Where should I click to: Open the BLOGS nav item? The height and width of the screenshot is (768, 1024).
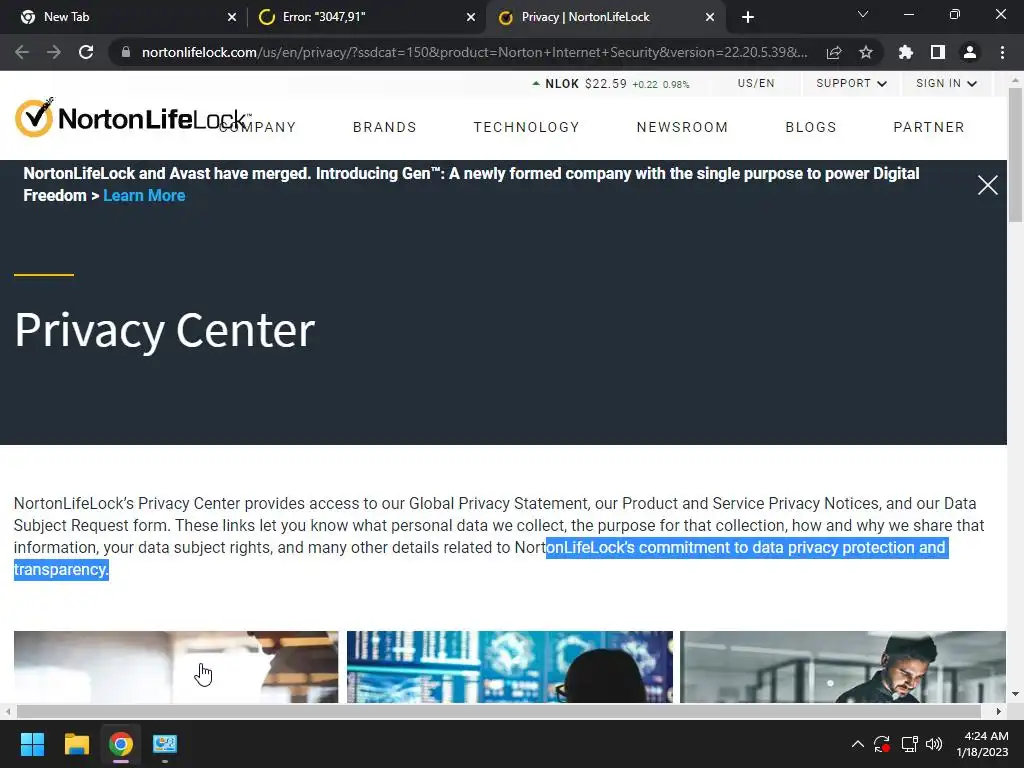click(810, 127)
